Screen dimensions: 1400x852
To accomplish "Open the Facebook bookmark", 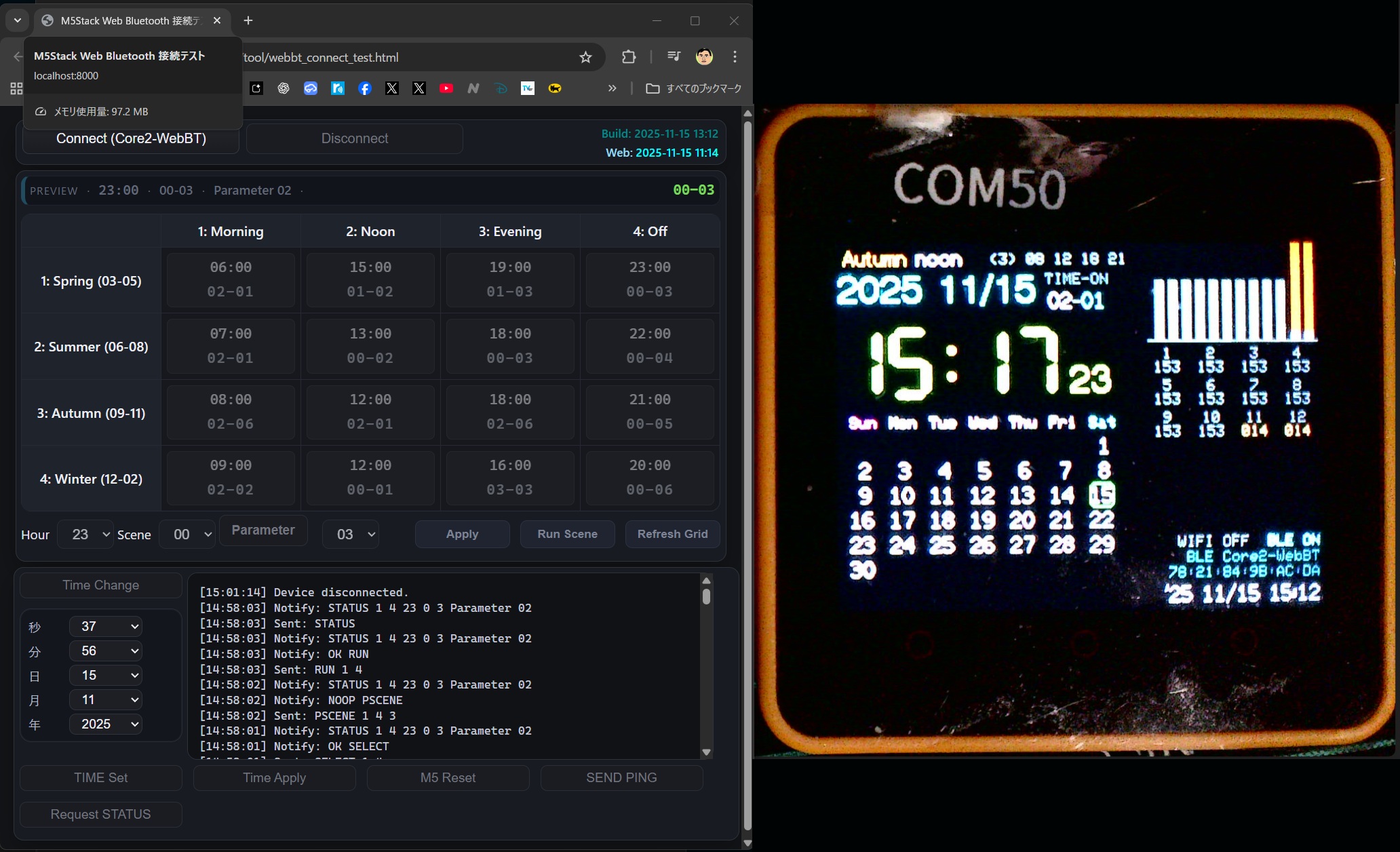I will pyautogui.click(x=365, y=88).
